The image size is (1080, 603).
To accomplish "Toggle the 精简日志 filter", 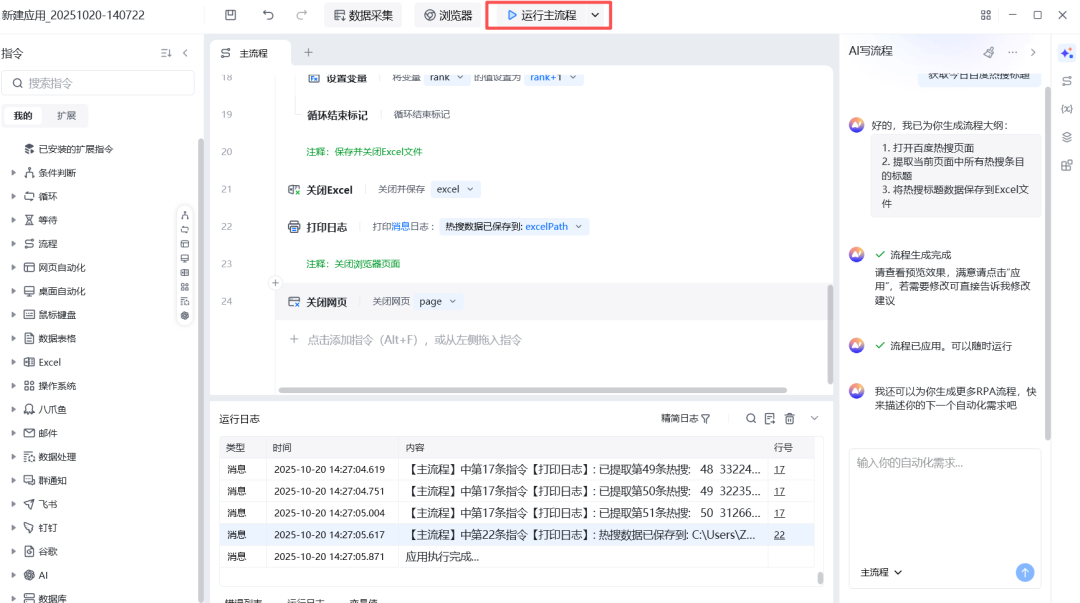I will [685, 418].
